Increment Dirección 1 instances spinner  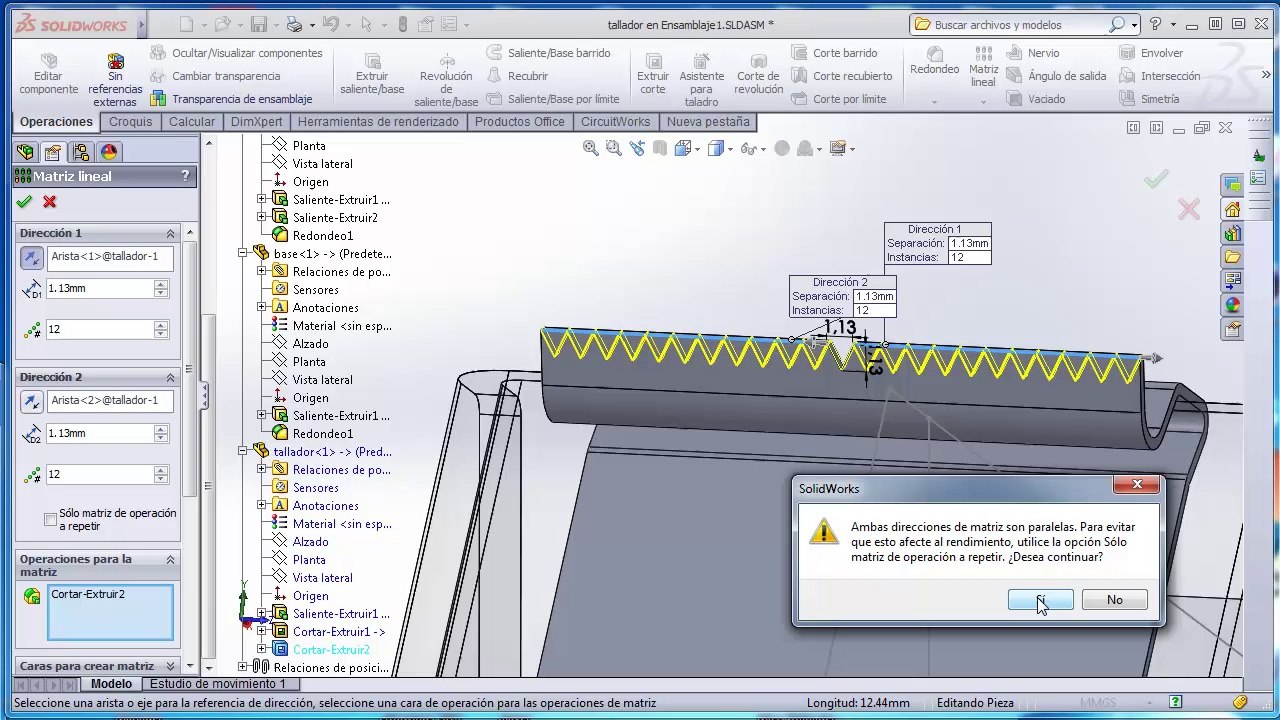[x=160, y=325]
